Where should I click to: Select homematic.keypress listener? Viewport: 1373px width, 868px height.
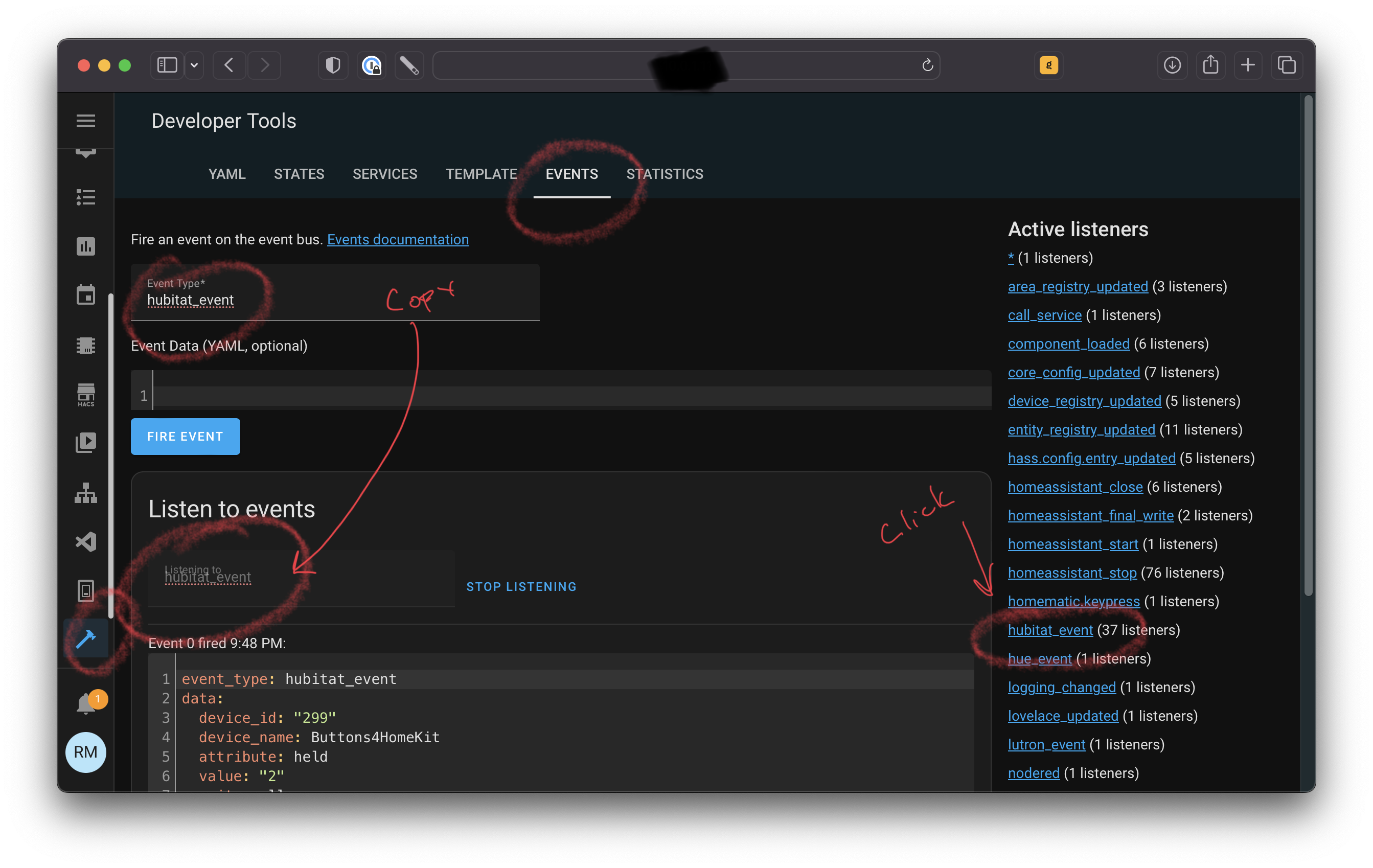tap(1073, 601)
